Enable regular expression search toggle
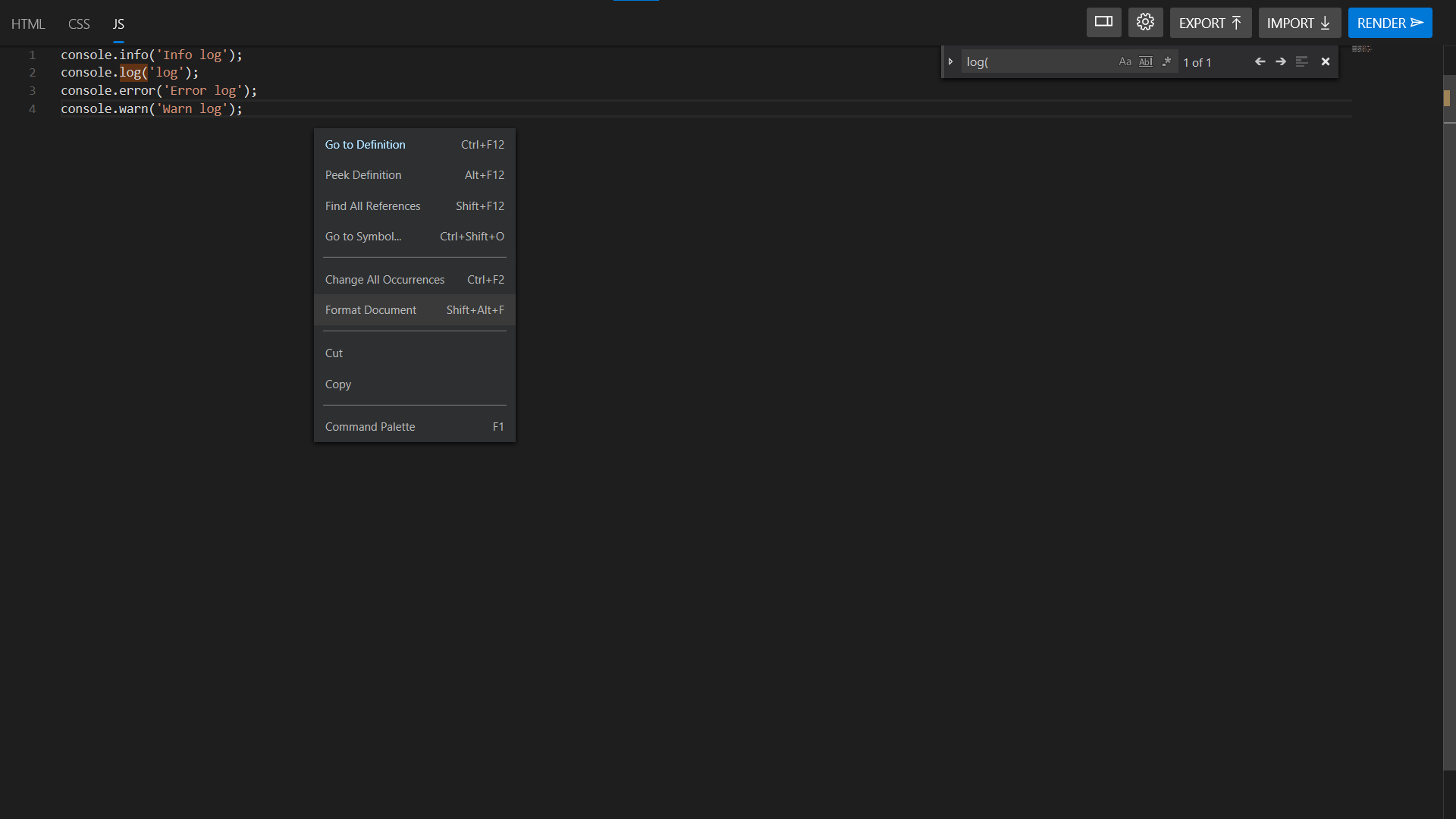Image resolution: width=1456 pixels, height=819 pixels. [x=1166, y=61]
